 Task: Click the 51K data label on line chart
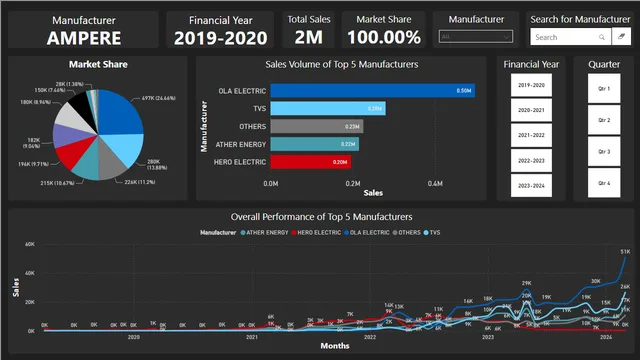[625, 252]
